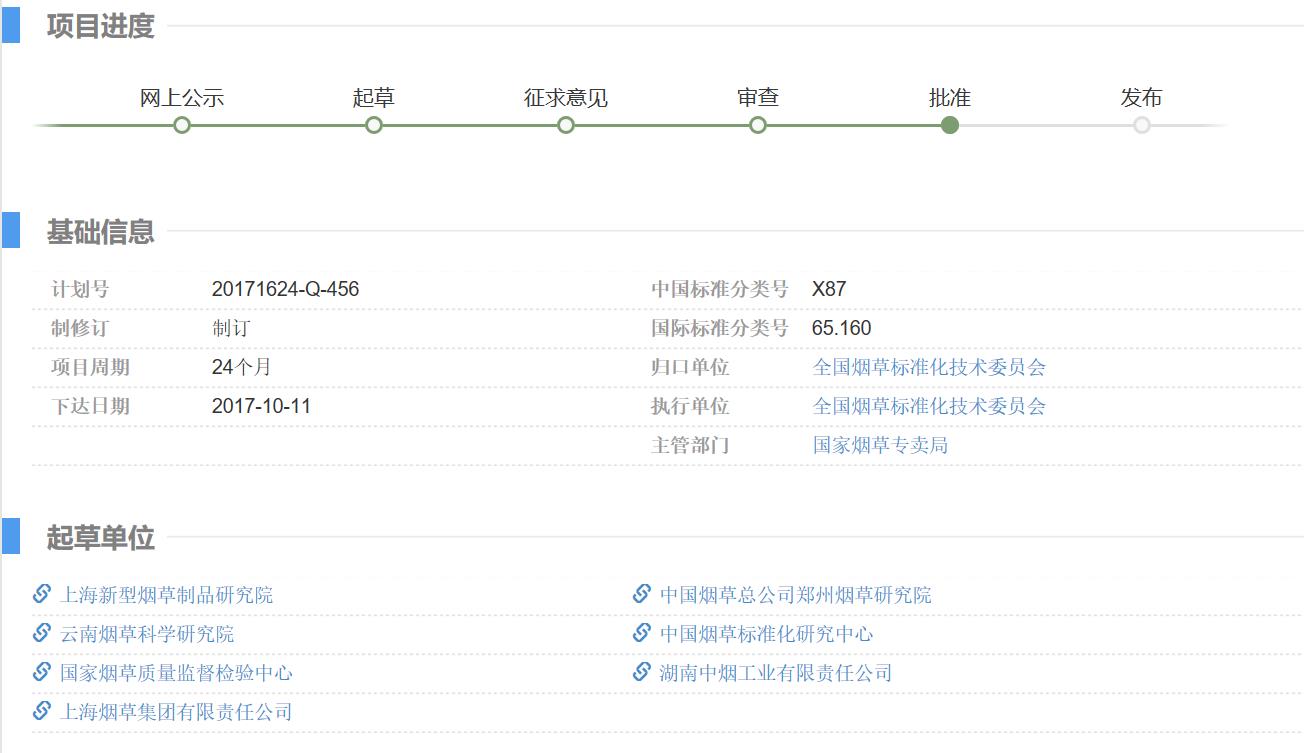Screen dimensions: 1304x753
Task: Click link icon beside 上海烟草集团有限责任公司
Action: pyautogui.click(x=42, y=711)
